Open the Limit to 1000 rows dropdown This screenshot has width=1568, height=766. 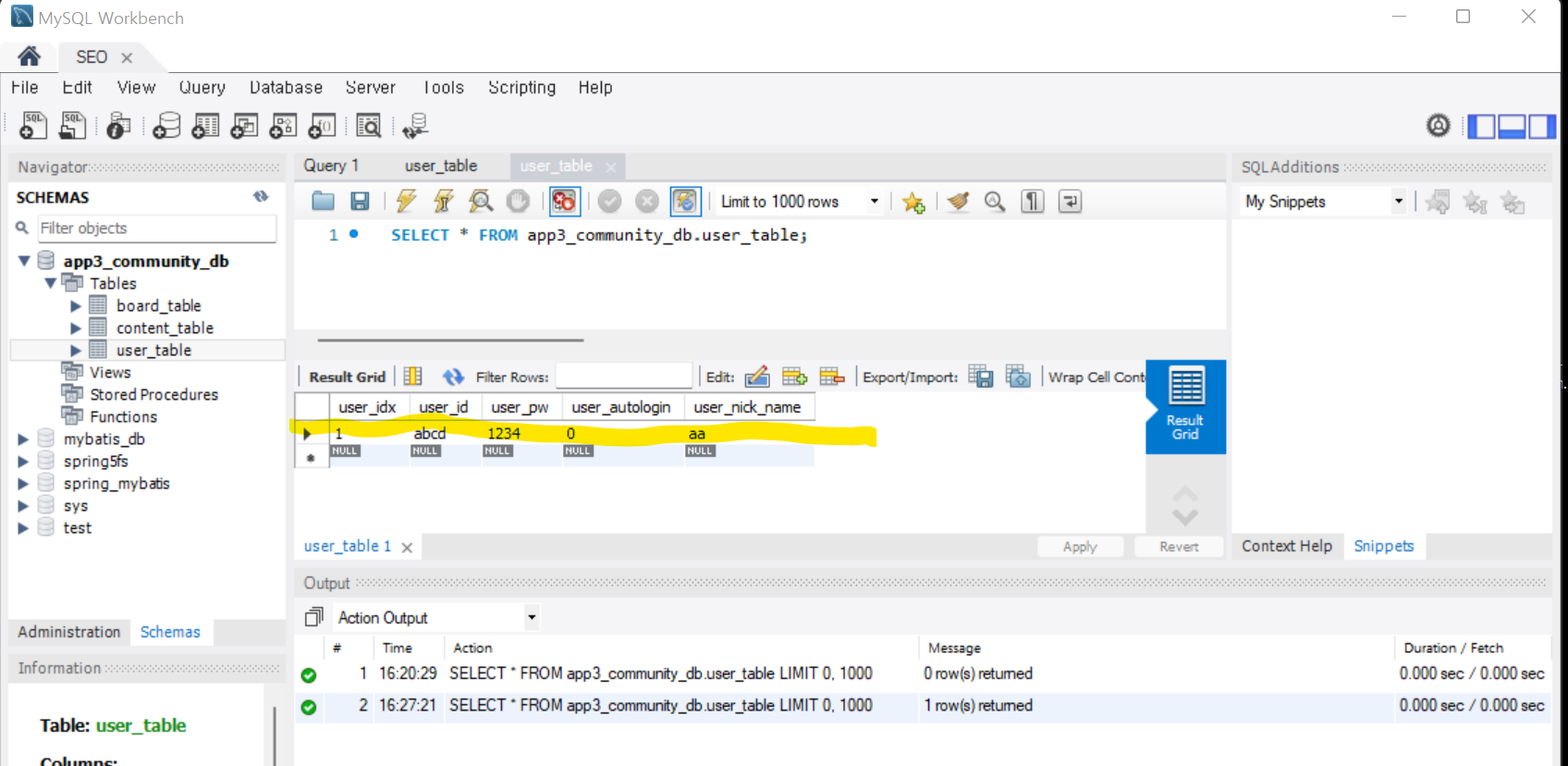800,202
